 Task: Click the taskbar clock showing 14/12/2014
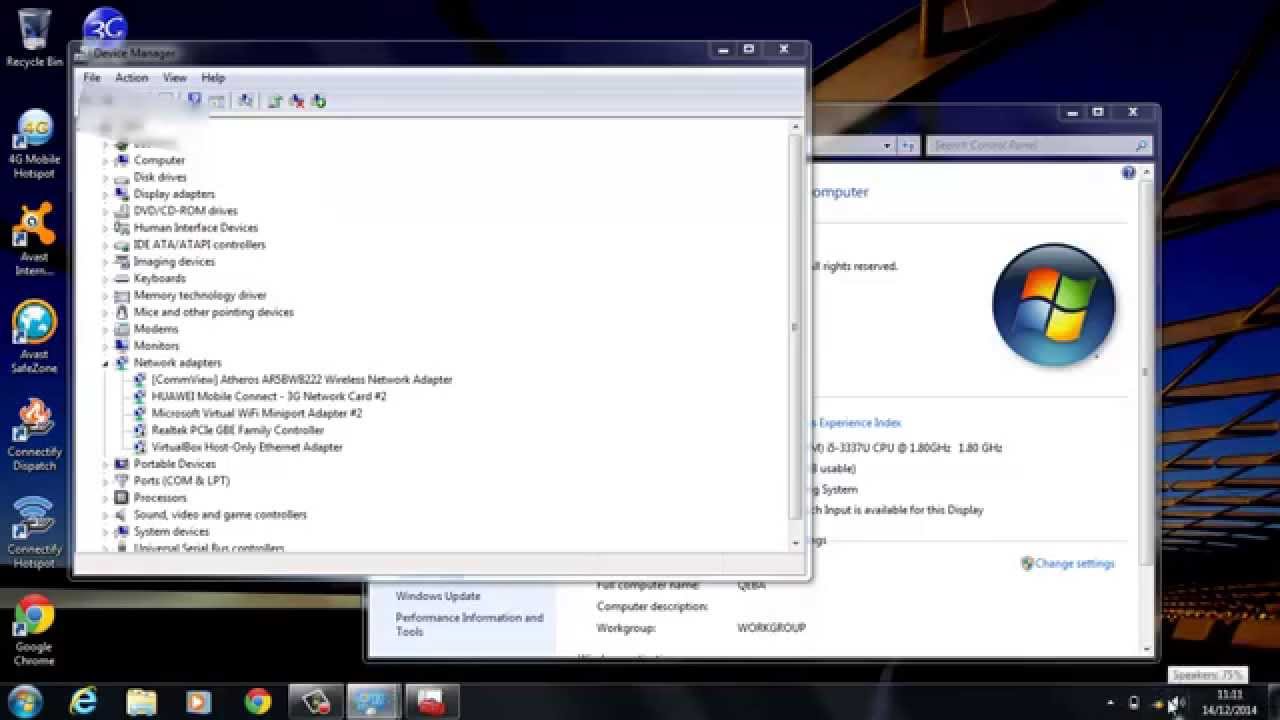point(1230,702)
